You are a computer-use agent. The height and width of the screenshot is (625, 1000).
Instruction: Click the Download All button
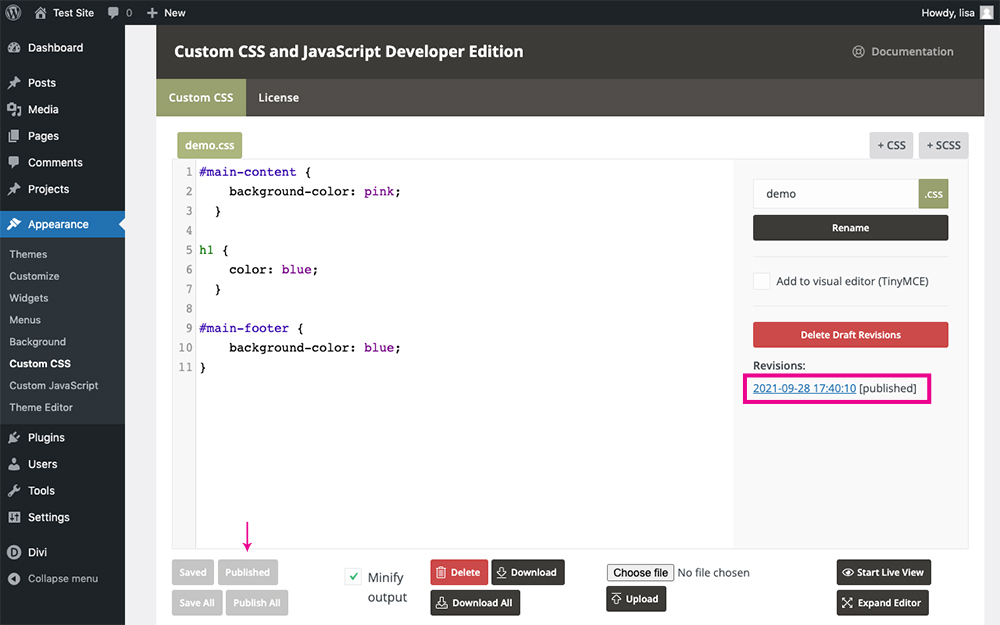coord(475,603)
